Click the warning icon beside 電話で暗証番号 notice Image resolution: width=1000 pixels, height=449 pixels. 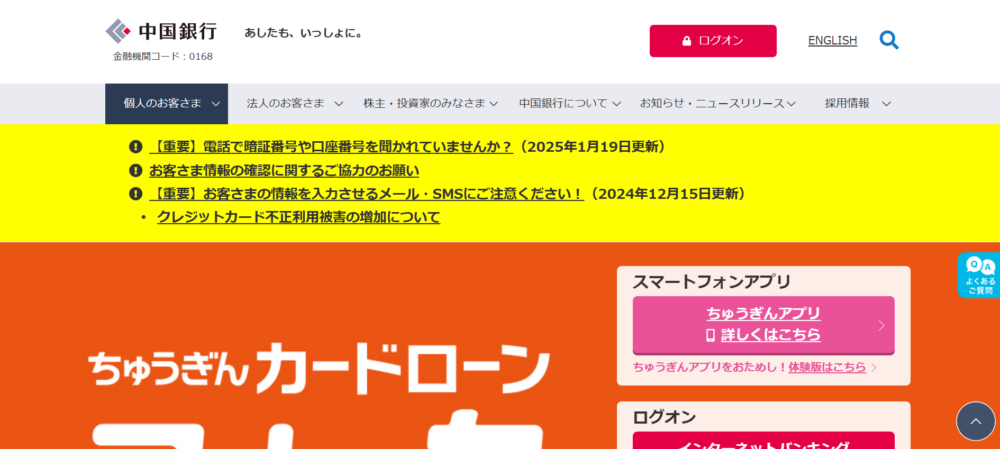135,147
